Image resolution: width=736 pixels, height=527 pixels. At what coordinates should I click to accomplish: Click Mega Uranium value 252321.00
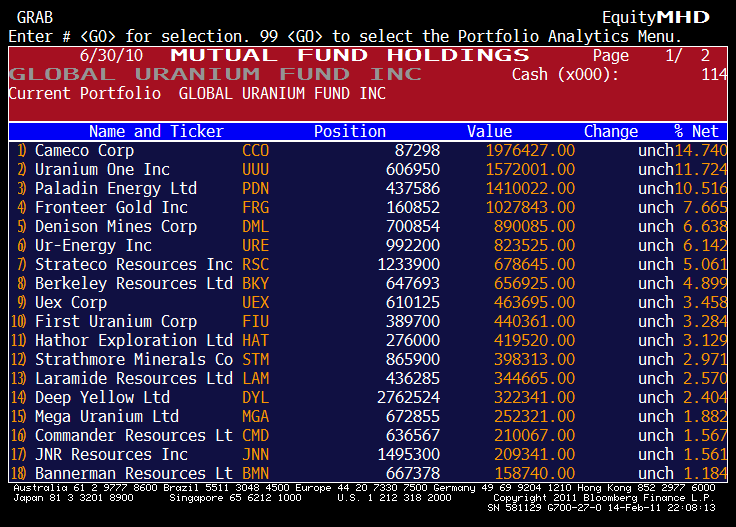coord(534,417)
